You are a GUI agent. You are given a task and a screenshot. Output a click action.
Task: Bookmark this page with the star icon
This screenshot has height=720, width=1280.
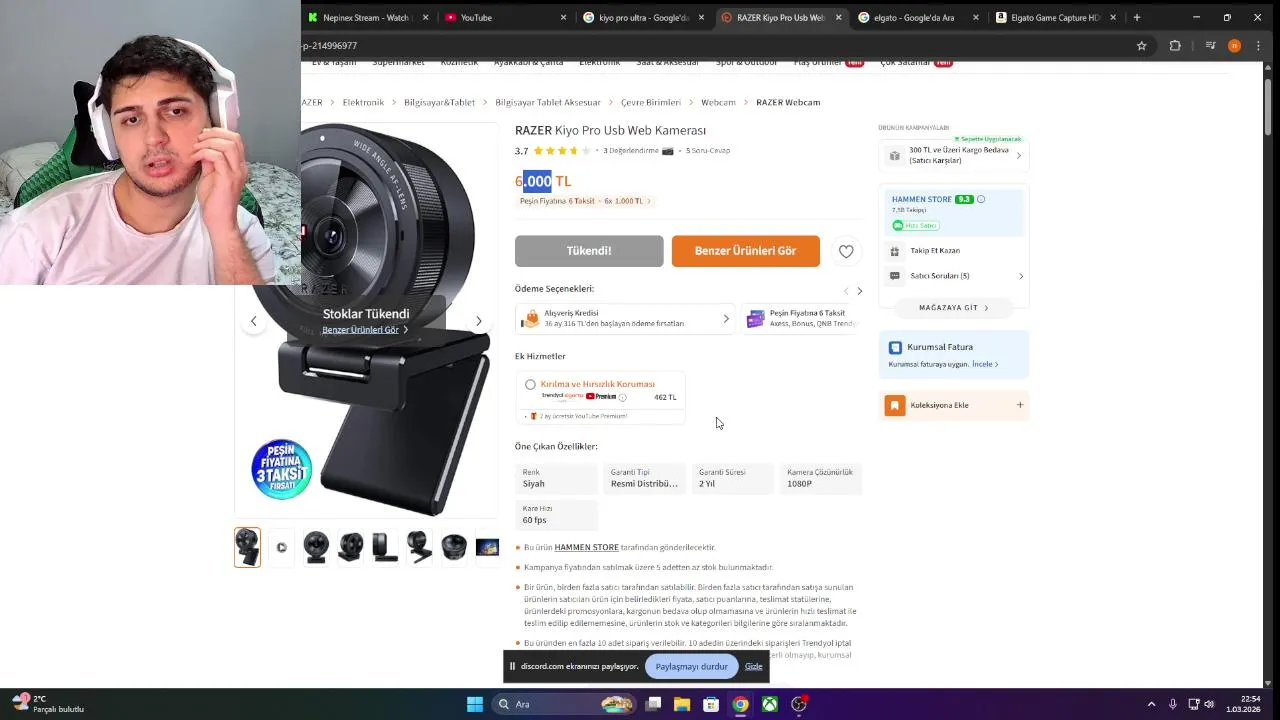pos(1141,46)
